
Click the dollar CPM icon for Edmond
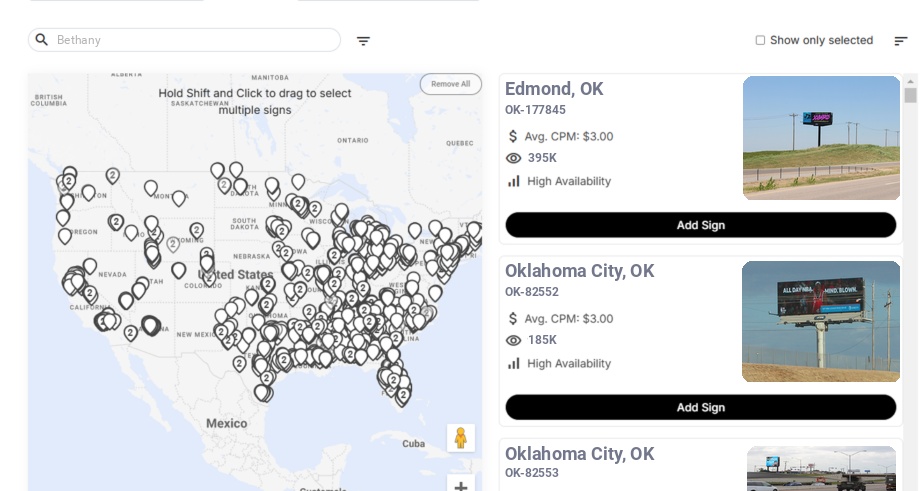pos(514,136)
